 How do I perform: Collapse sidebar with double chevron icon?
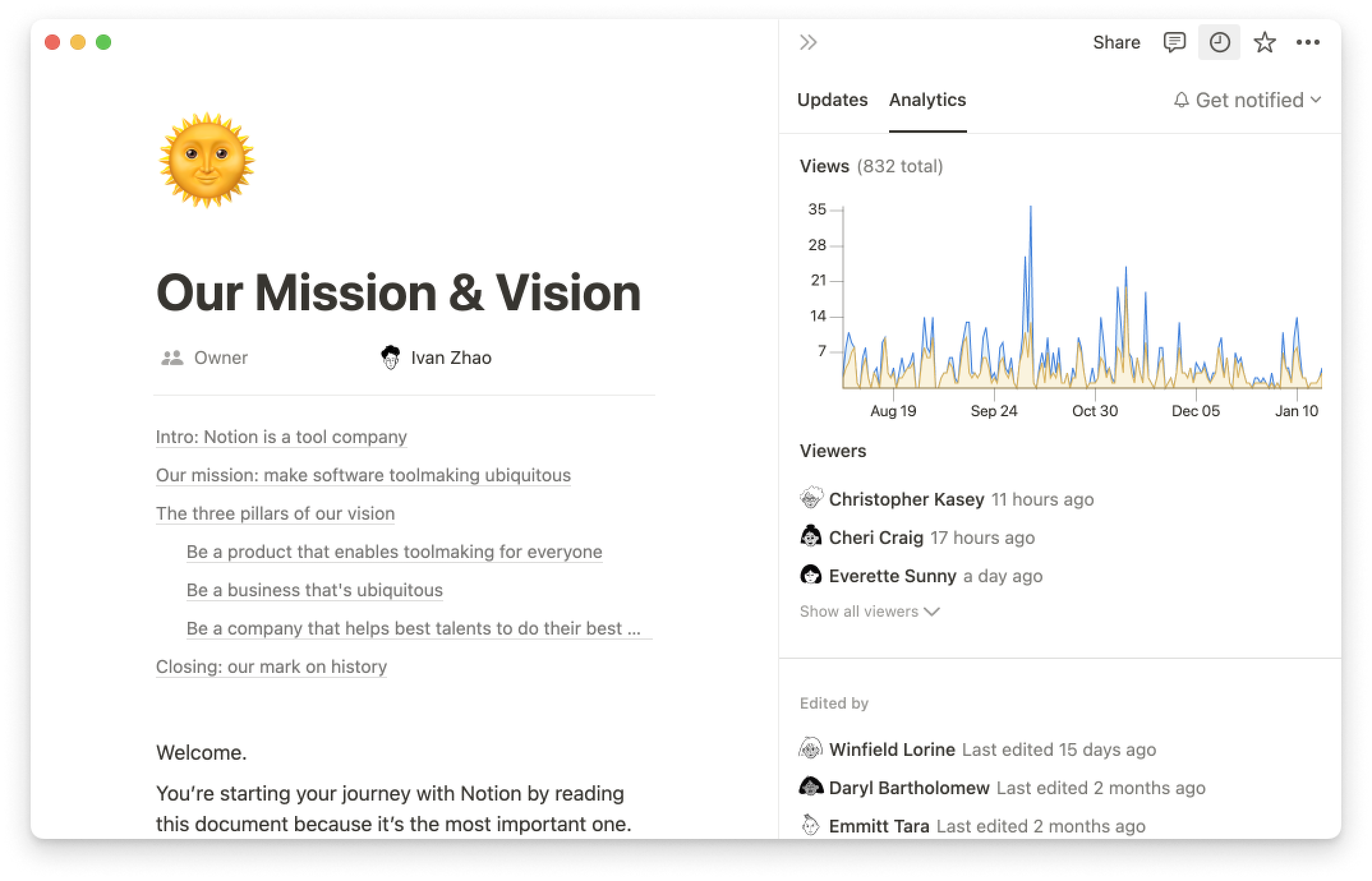(808, 43)
